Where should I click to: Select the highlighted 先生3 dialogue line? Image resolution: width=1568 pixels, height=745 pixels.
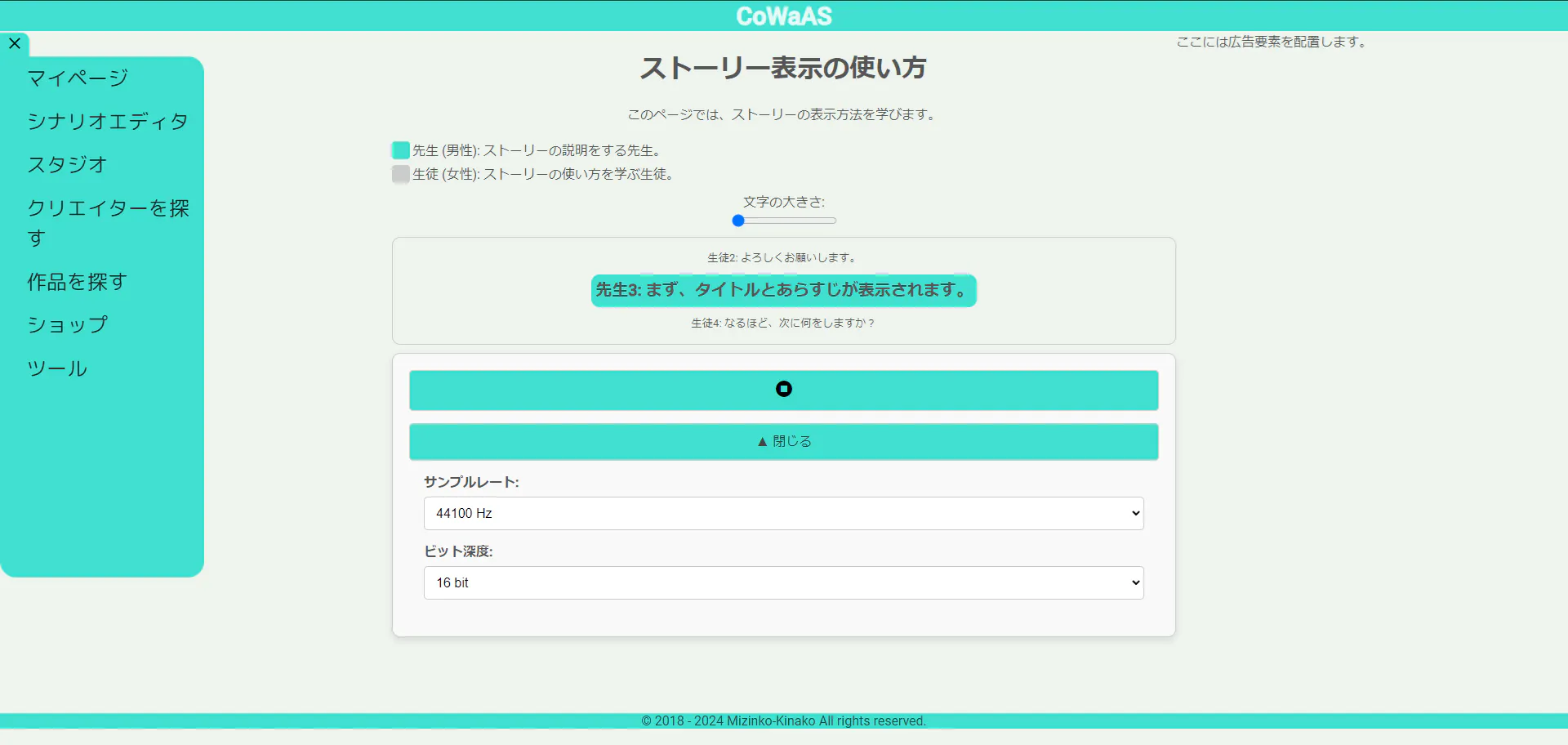point(783,290)
